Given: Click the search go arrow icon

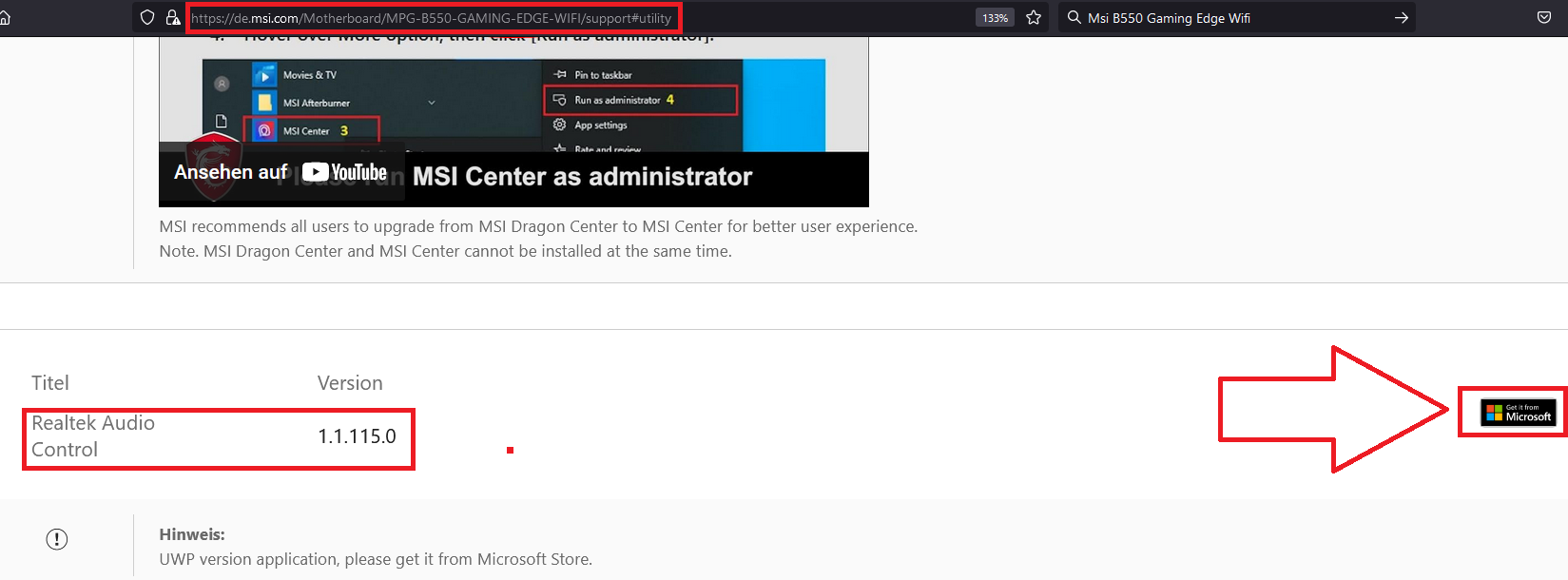Looking at the screenshot, I should [1401, 18].
